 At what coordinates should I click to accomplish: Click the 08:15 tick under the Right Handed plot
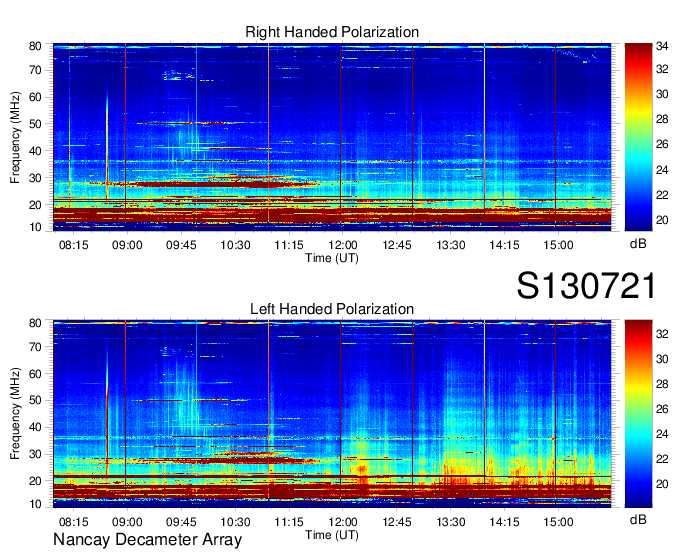[x=73, y=245]
